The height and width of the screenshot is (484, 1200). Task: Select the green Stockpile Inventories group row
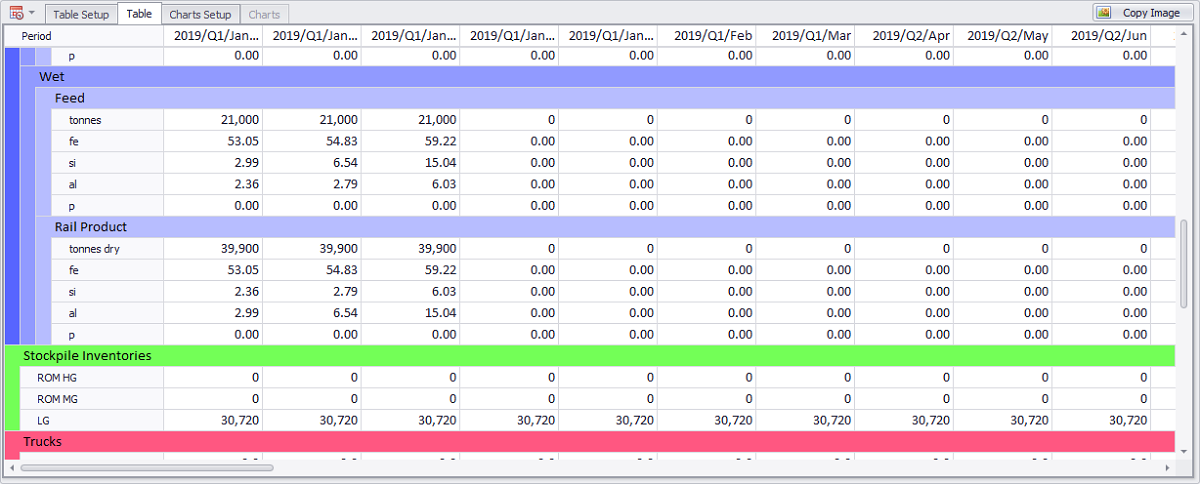click(87, 355)
